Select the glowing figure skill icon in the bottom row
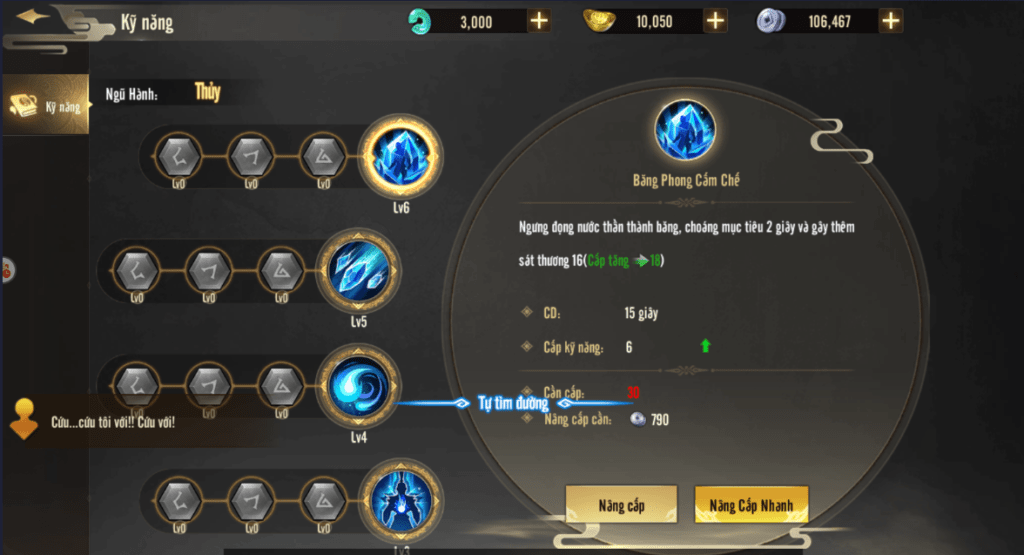 pos(400,501)
